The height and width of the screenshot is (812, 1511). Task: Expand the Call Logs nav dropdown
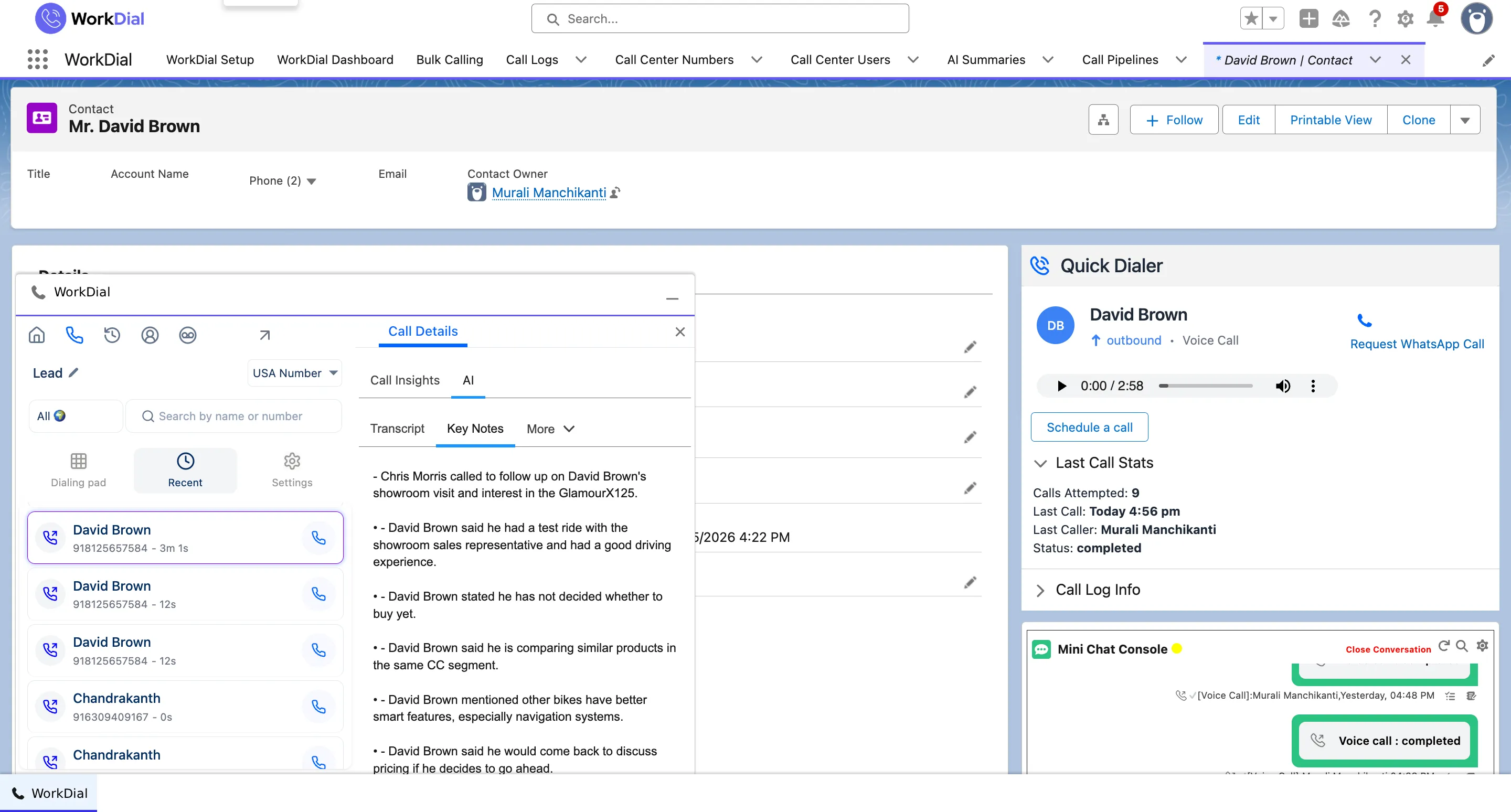point(581,60)
